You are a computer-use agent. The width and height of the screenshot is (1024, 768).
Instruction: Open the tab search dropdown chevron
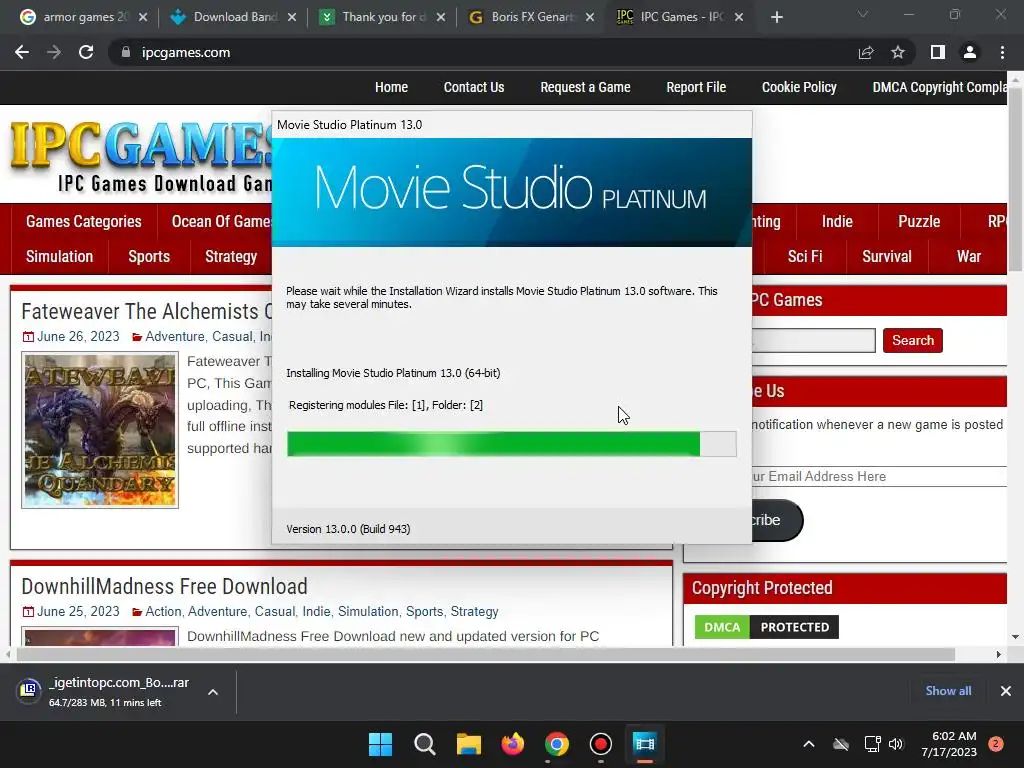[863, 14]
